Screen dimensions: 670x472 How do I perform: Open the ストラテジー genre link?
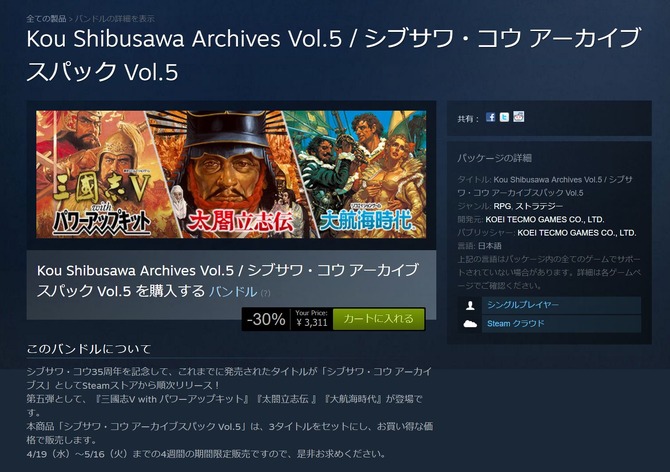[x=539, y=206]
